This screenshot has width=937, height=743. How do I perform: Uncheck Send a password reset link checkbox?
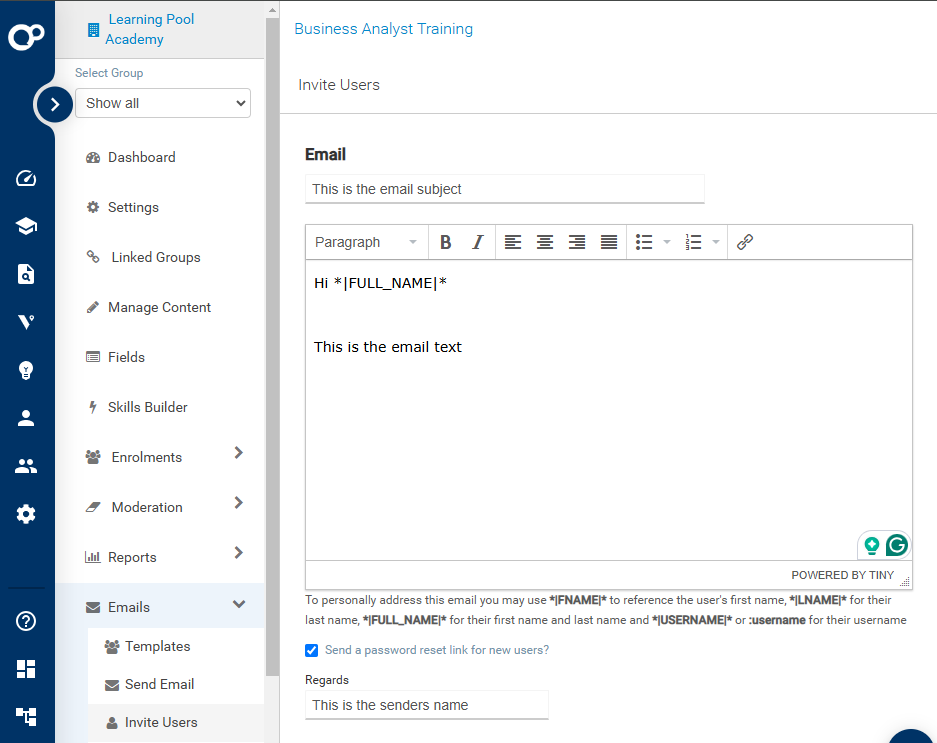(312, 650)
